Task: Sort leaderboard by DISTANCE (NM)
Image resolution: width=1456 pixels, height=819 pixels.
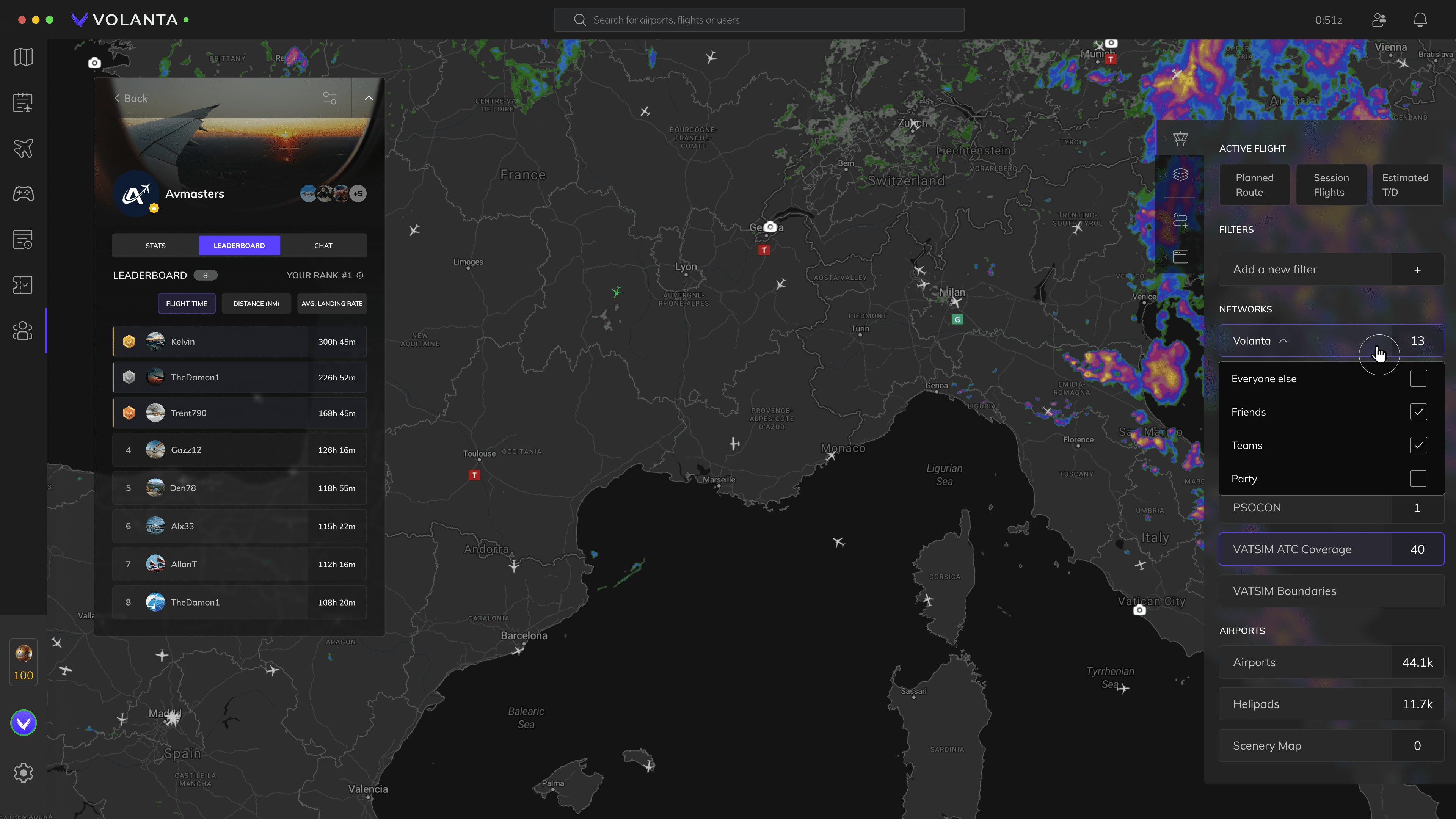Action: click(256, 303)
